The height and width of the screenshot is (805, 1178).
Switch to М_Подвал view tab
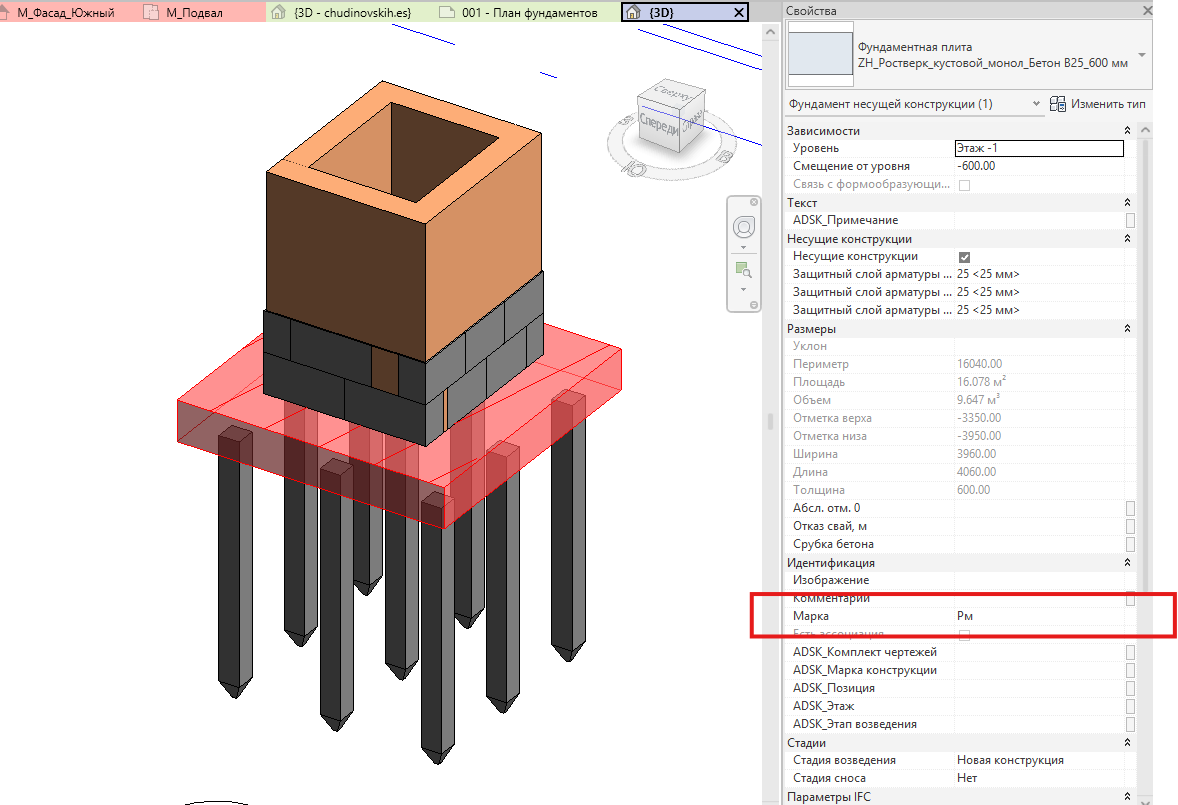(193, 12)
